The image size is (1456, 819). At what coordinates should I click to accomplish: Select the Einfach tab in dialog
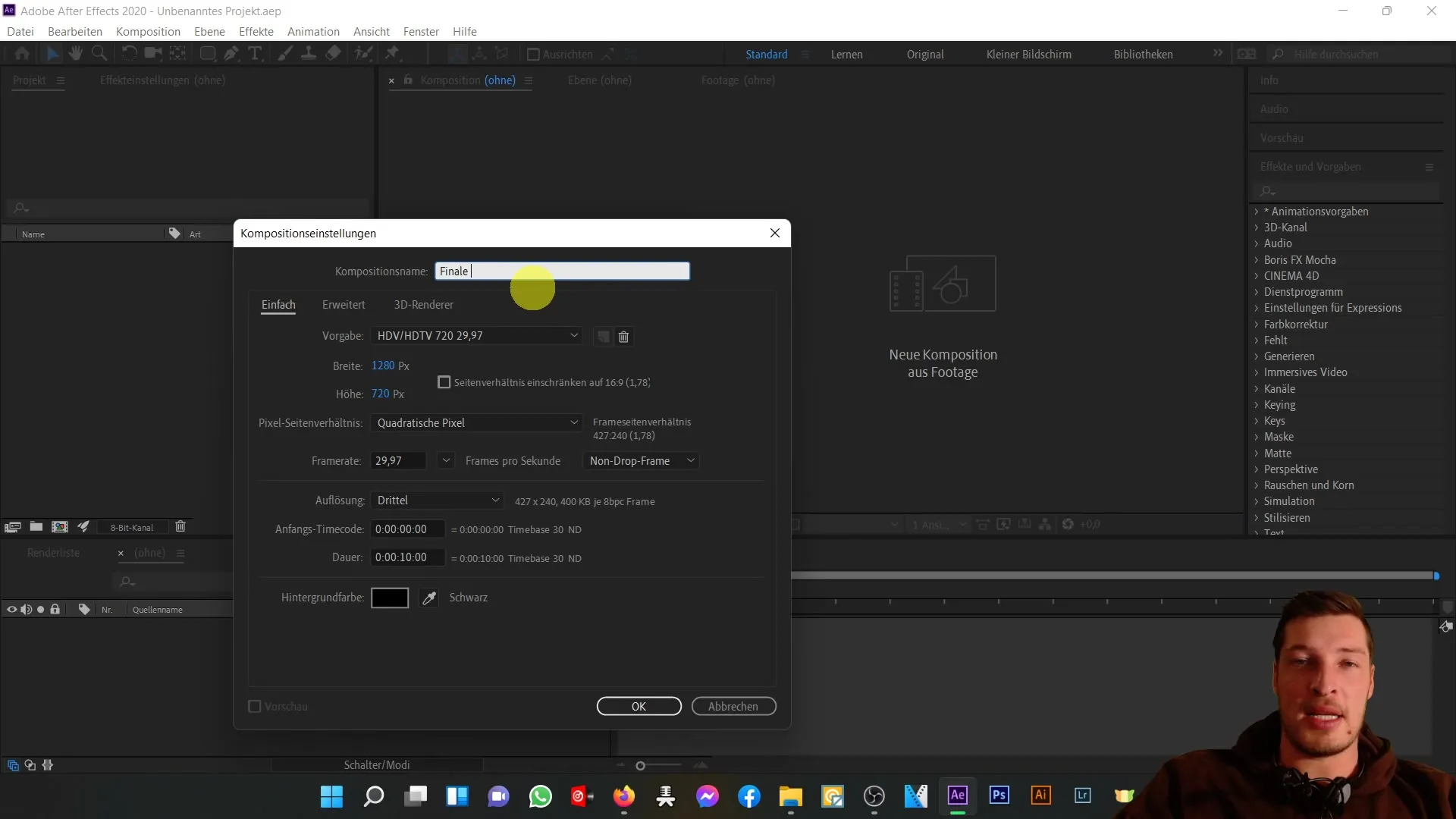point(278,304)
